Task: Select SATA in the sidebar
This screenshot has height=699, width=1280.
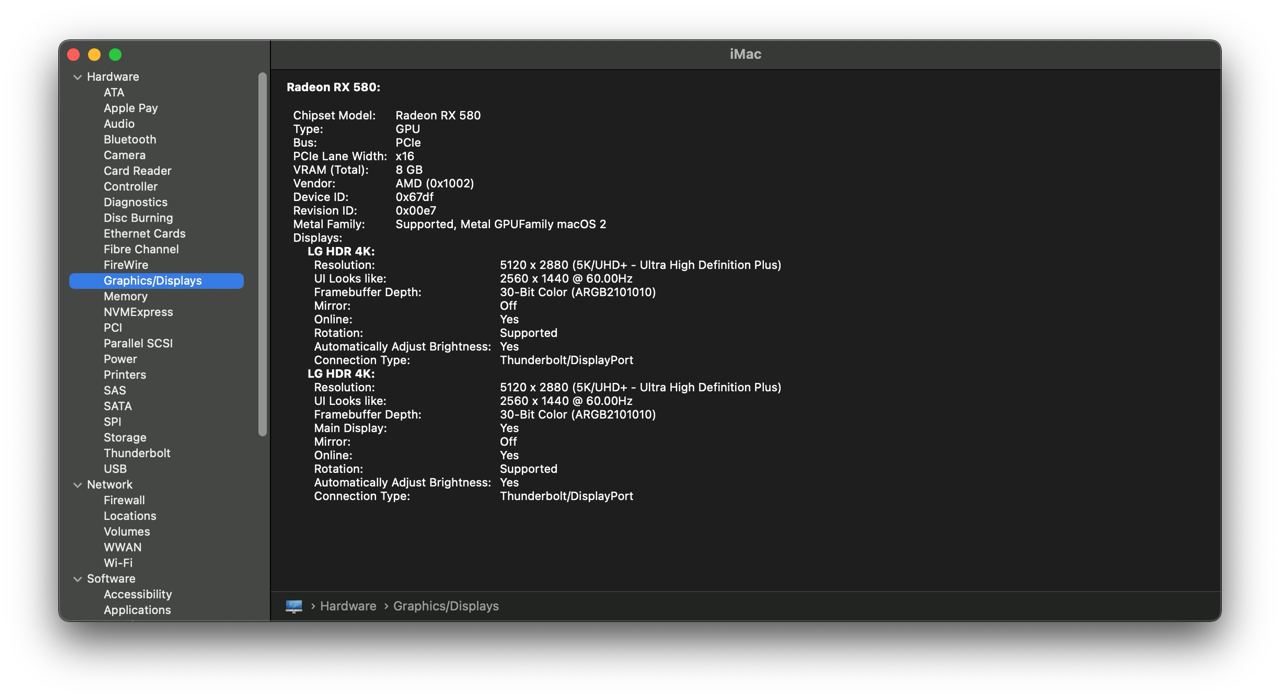Action: (117, 406)
